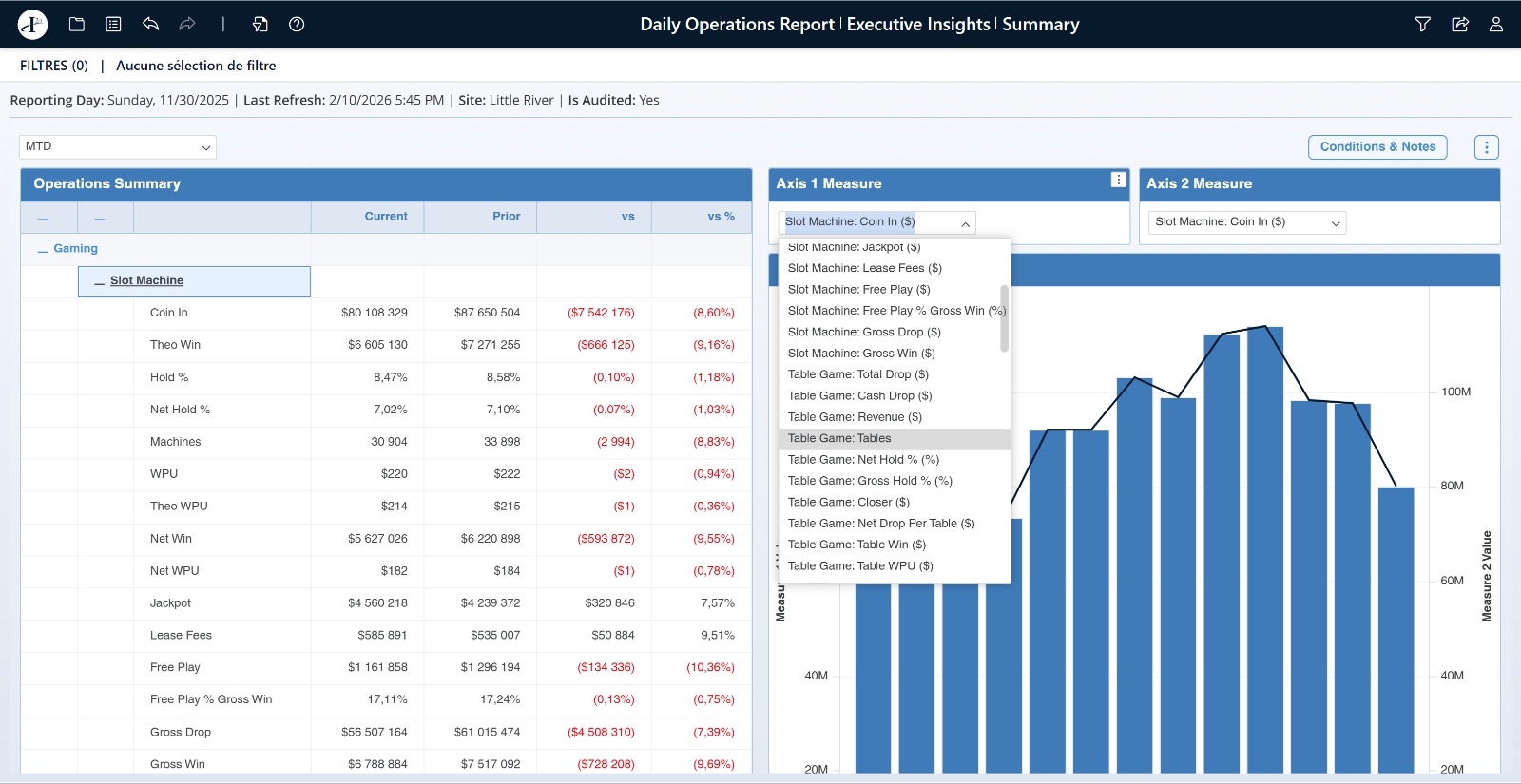
Task: Click the Lease Fees row label
Action: [x=181, y=636]
